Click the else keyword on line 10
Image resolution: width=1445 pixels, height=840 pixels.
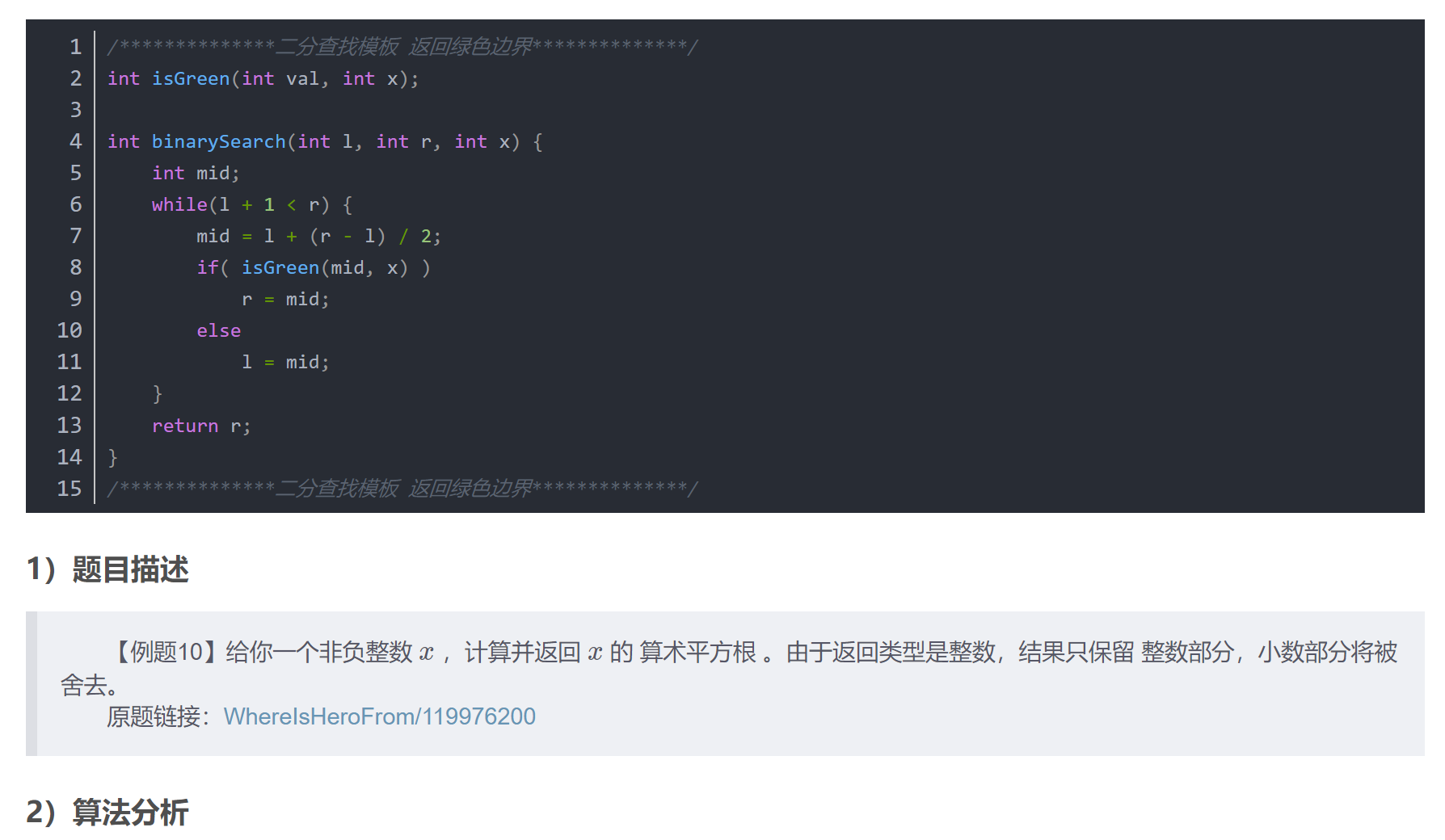point(218,330)
